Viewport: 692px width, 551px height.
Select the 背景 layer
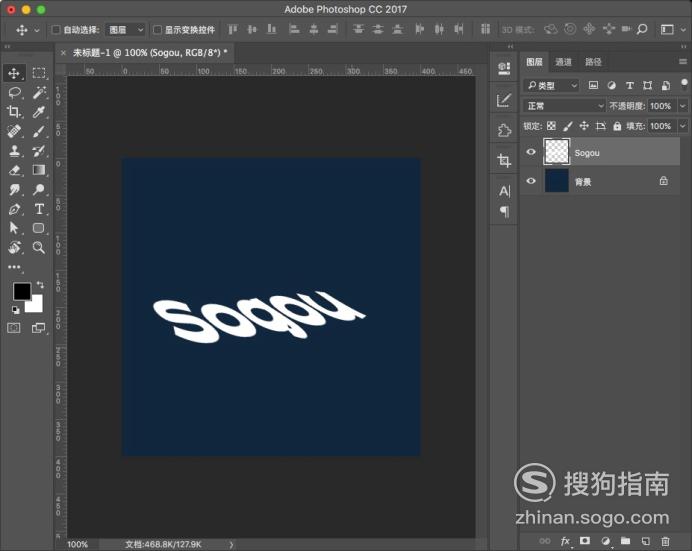click(x=600, y=181)
